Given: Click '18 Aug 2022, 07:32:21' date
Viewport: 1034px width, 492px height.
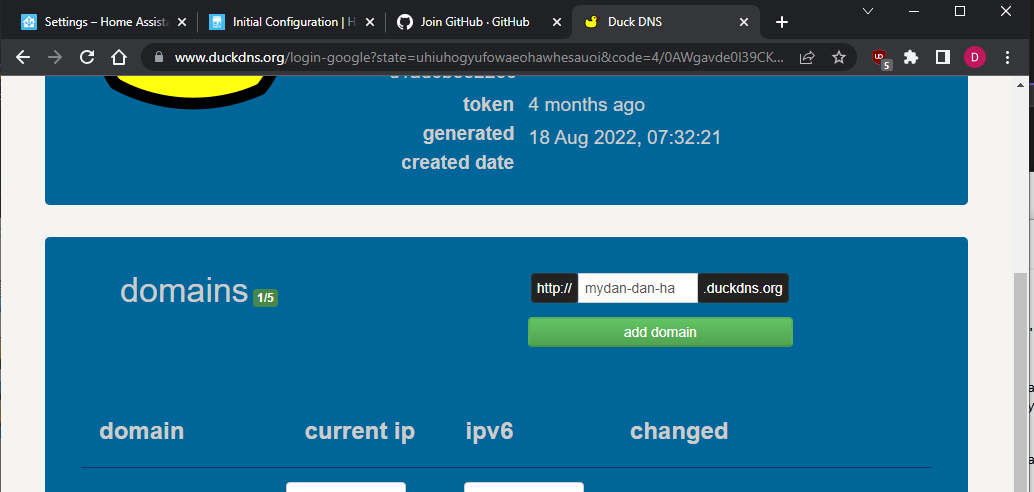Looking at the screenshot, I should coord(625,138).
